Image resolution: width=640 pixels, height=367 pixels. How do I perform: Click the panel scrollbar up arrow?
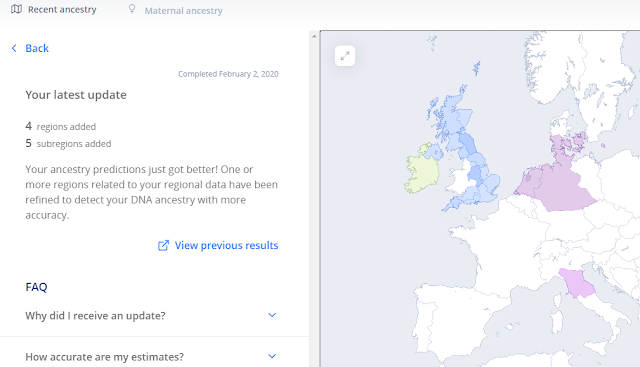coord(314,36)
